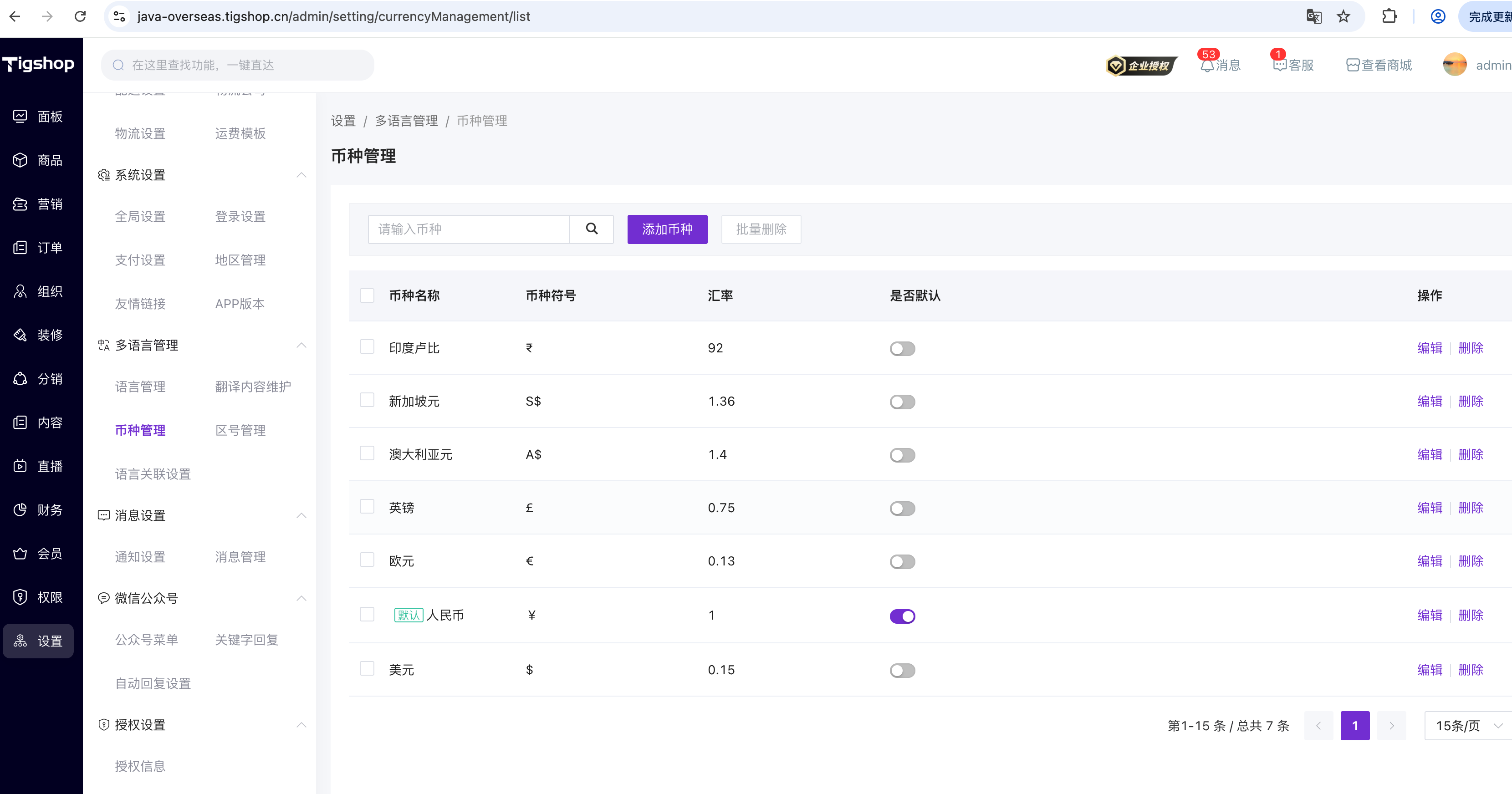This screenshot has width=1512, height=794.
Task: Open the 会员 members icon
Action: coord(20,554)
